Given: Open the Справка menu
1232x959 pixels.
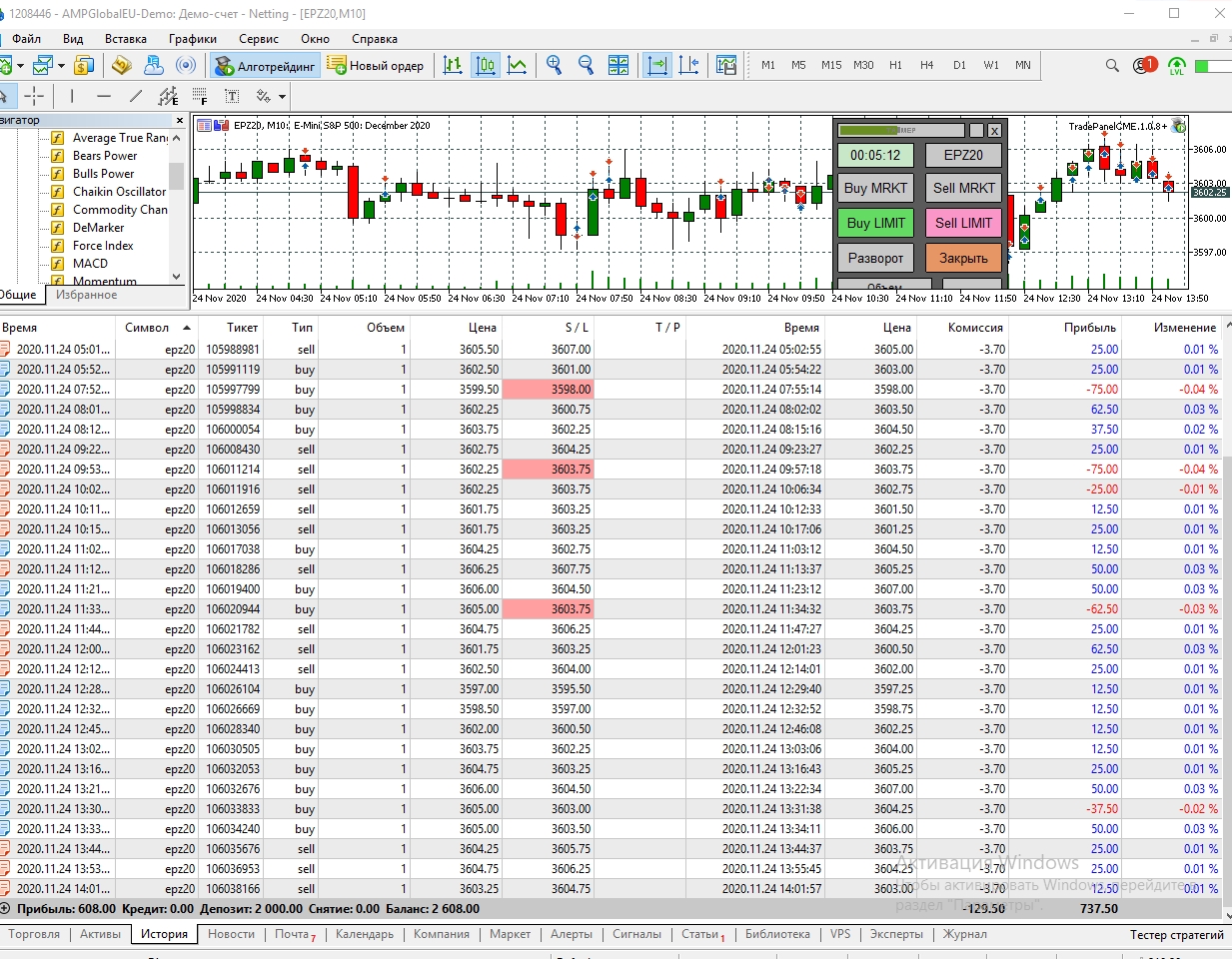Looking at the screenshot, I should (x=375, y=39).
